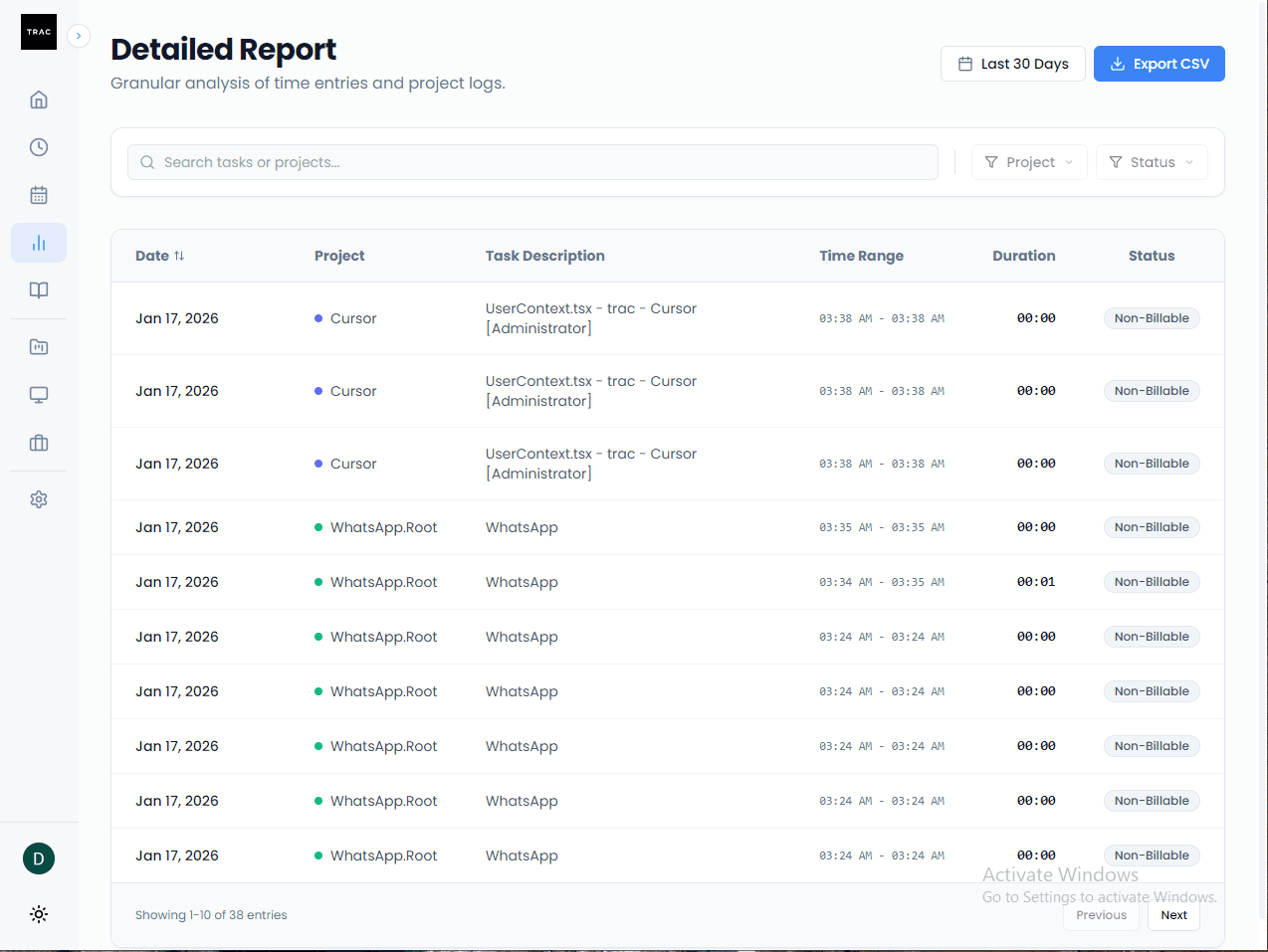The width and height of the screenshot is (1268, 952).
Task: Toggle the light/dark theme sun icon
Action: [39, 914]
